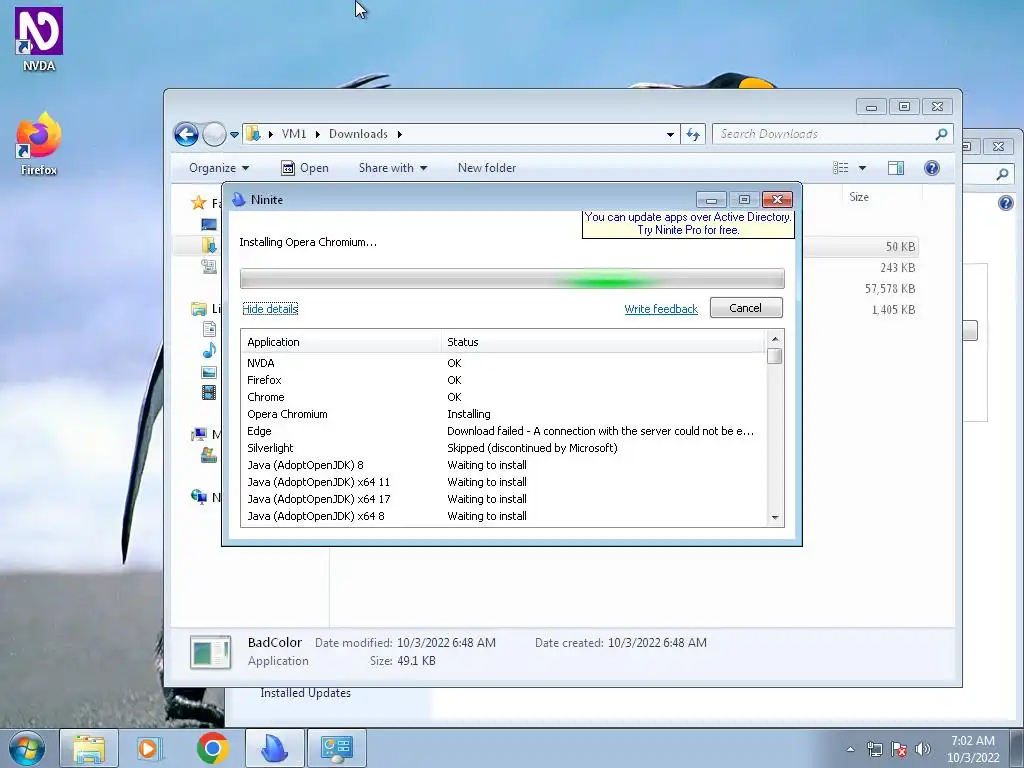The height and width of the screenshot is (768, 1024).
Task: Open Music library icon in sidebar
Action: 209,351
